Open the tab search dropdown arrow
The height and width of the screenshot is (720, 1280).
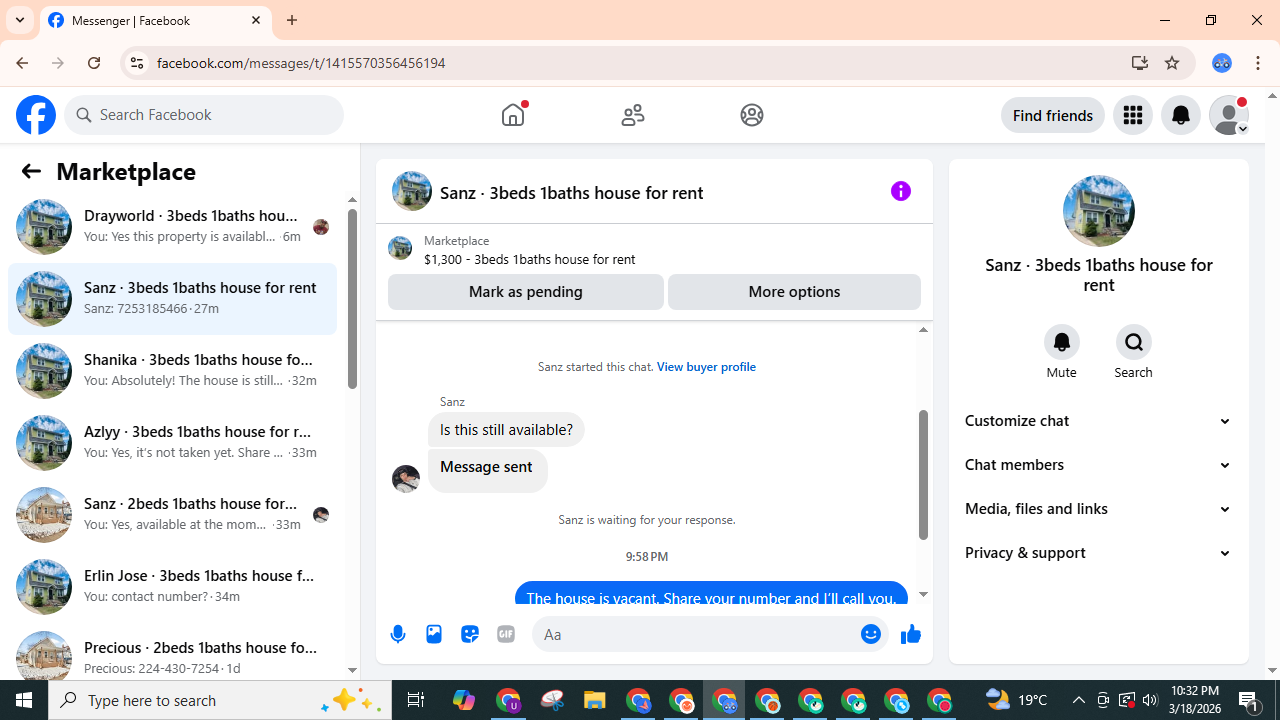point(20,20)
